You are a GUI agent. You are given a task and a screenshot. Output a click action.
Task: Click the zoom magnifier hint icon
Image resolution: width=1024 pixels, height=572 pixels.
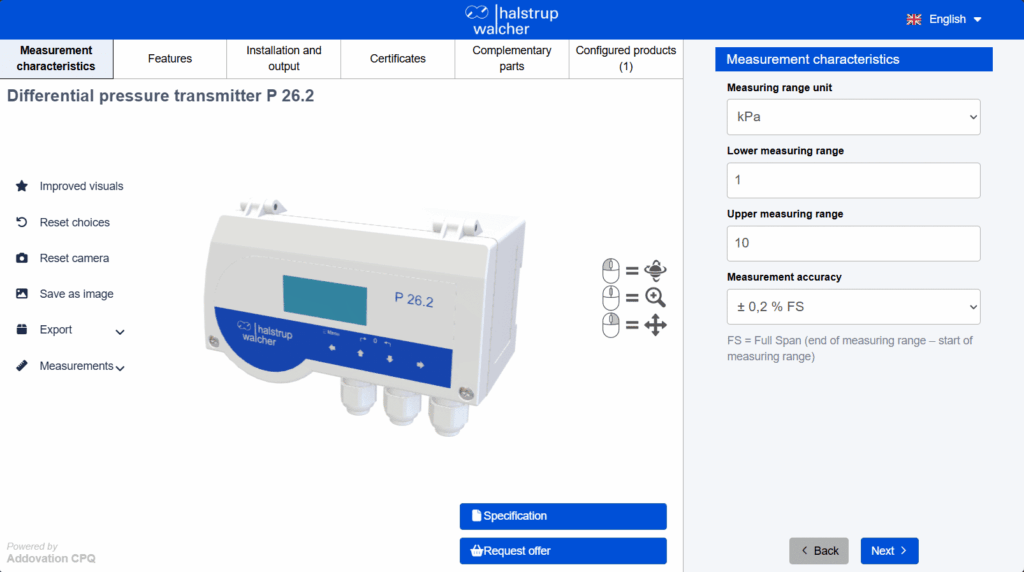click(x=655, y=297)
